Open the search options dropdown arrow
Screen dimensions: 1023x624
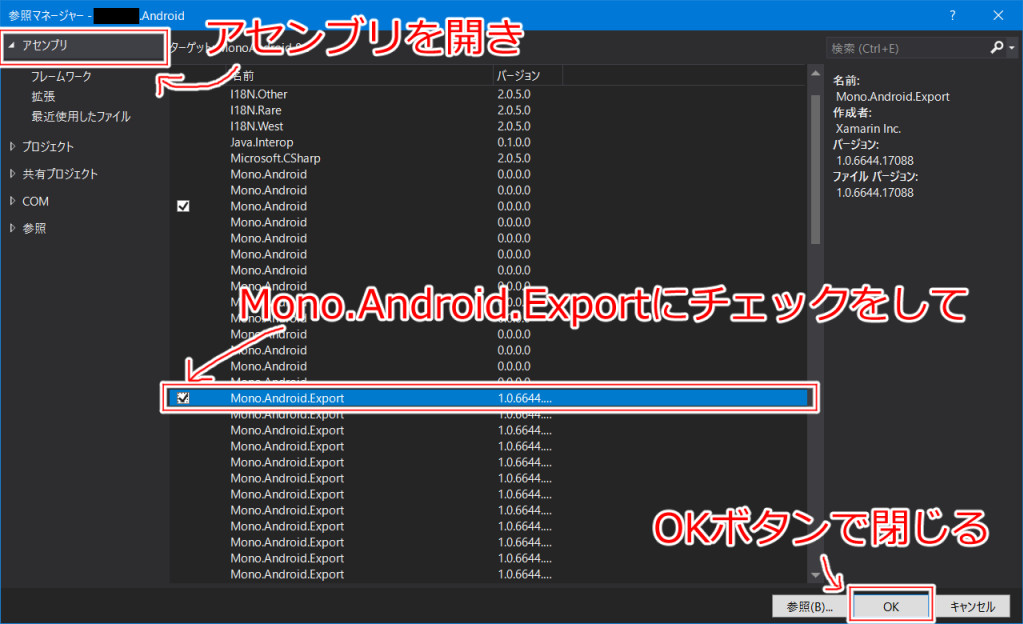point(1013,47)
